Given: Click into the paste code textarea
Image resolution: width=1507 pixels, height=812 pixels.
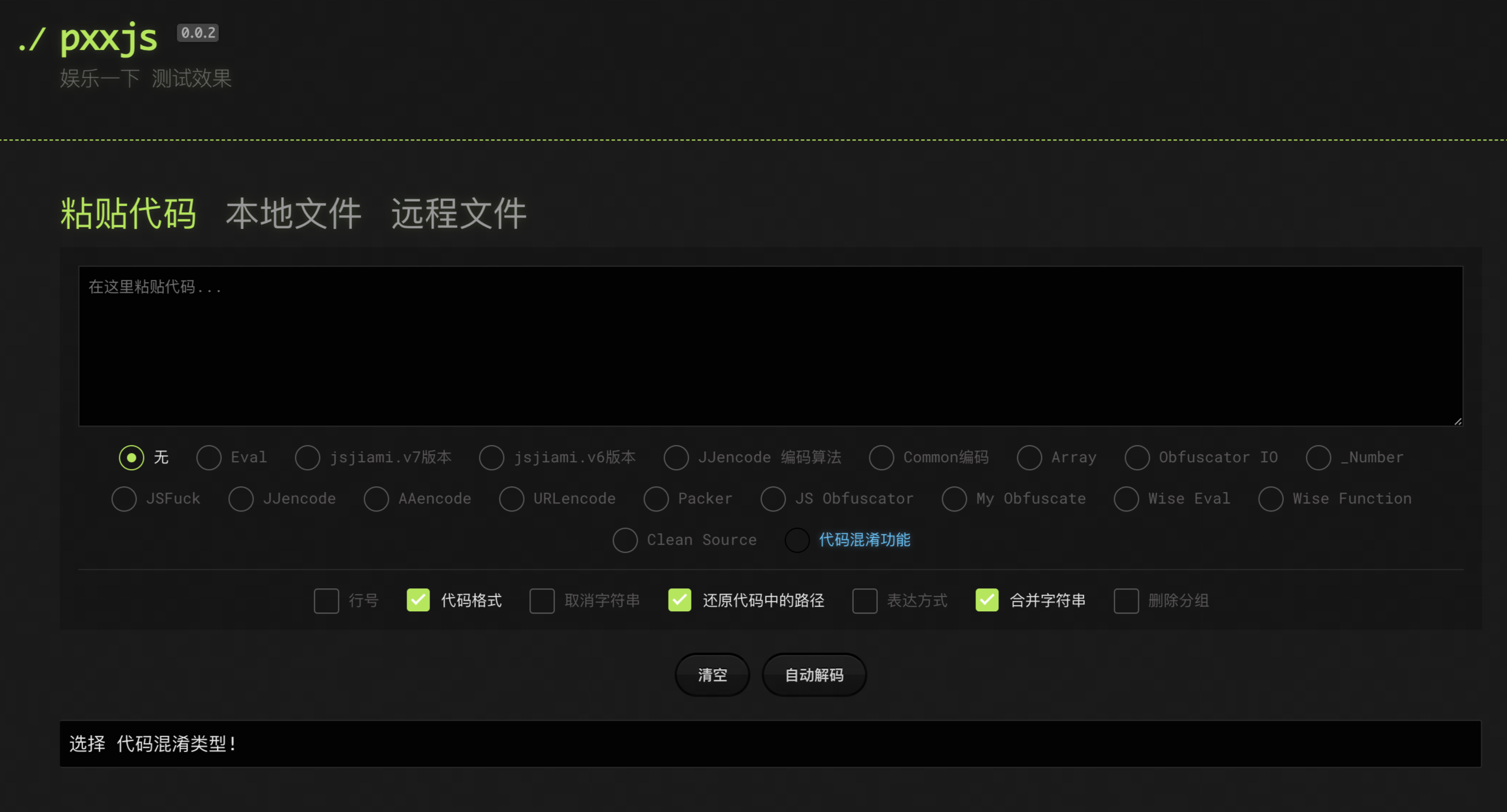Looking at the screenshot, I should click(x=770, y=346).
